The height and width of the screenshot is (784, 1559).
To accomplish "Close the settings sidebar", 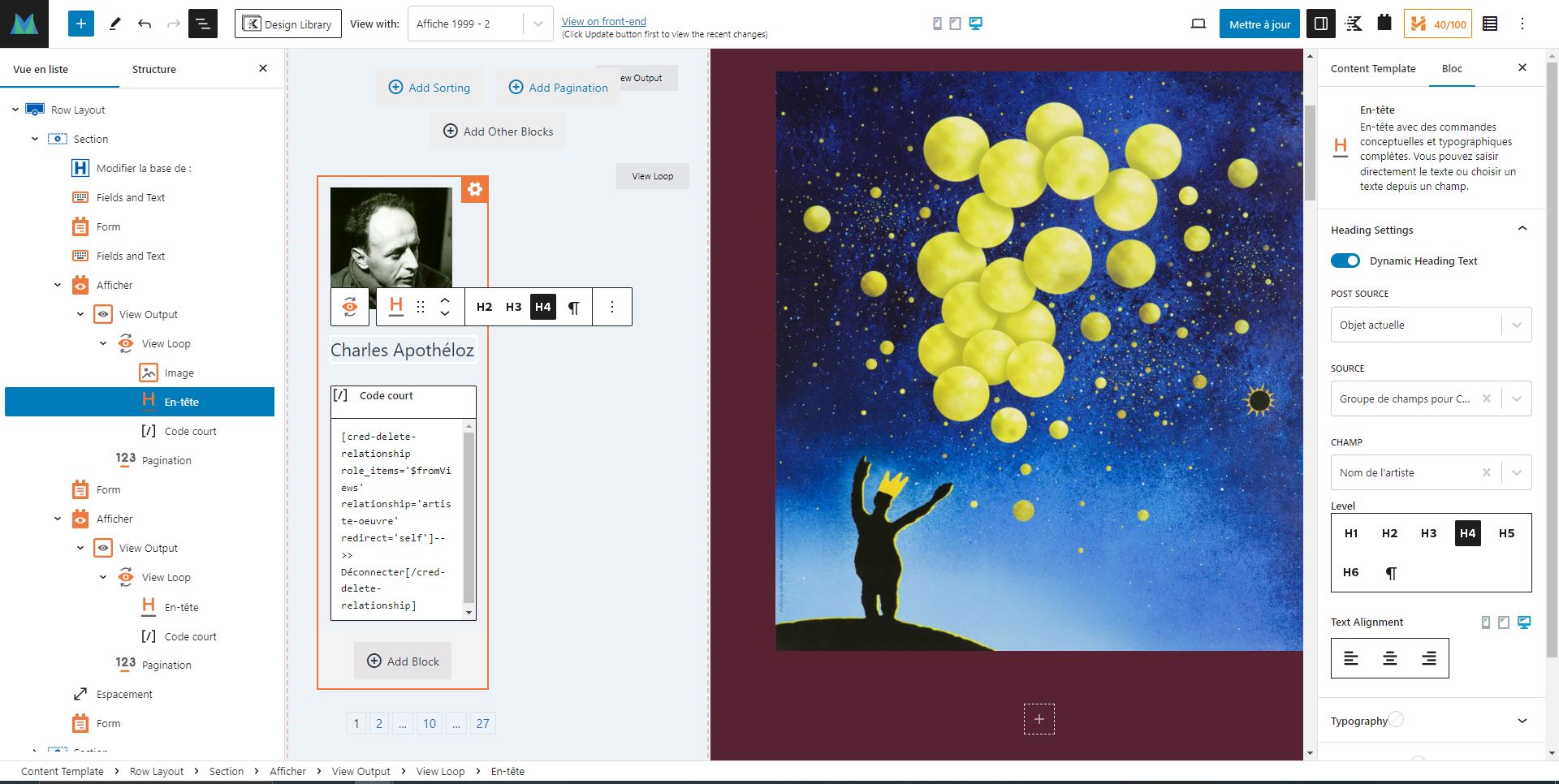I will coord(1522,67).
